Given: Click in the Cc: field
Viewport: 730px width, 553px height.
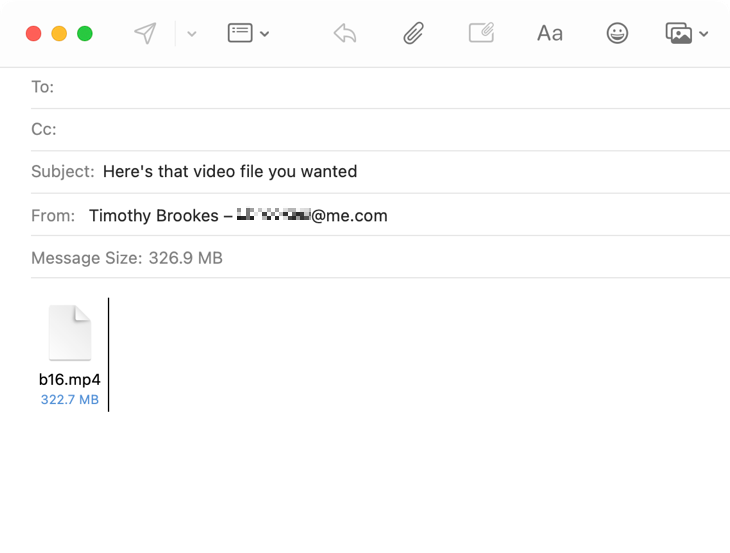Looking at the screenshot, I should (x=390, y=129).
